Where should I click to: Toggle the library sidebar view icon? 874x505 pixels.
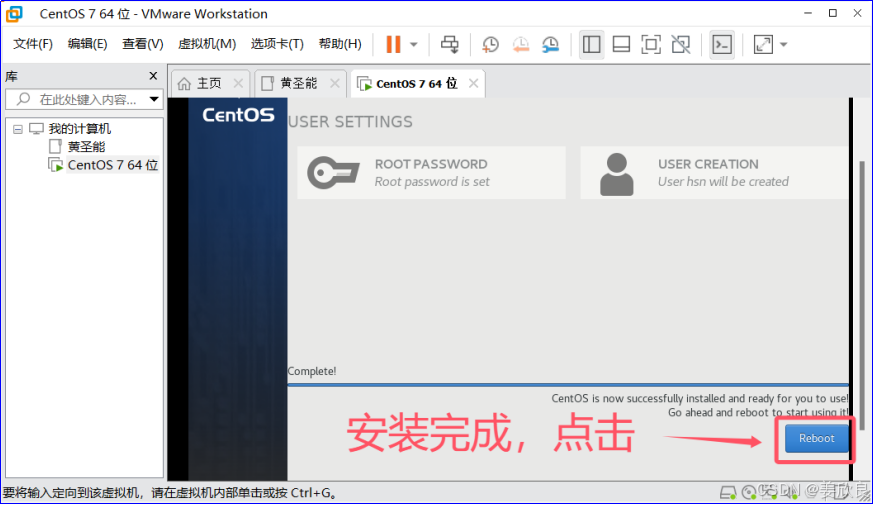pos(591,45)
